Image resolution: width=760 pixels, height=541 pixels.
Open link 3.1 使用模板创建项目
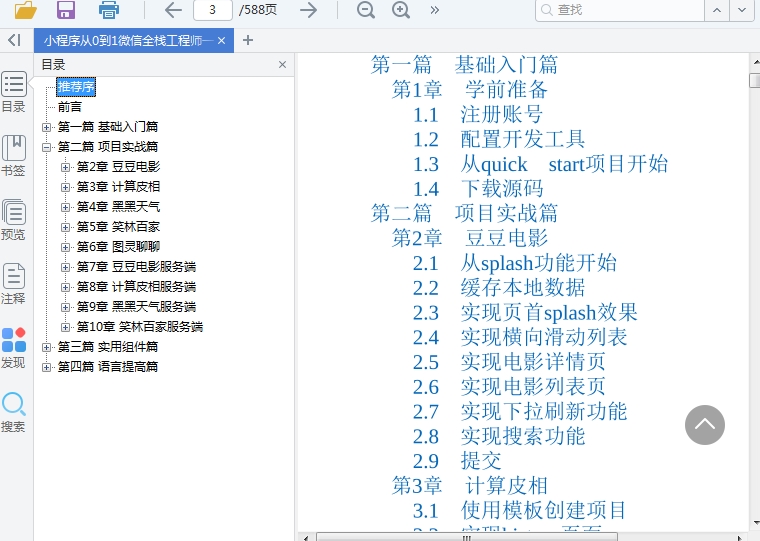coord(520,510)
